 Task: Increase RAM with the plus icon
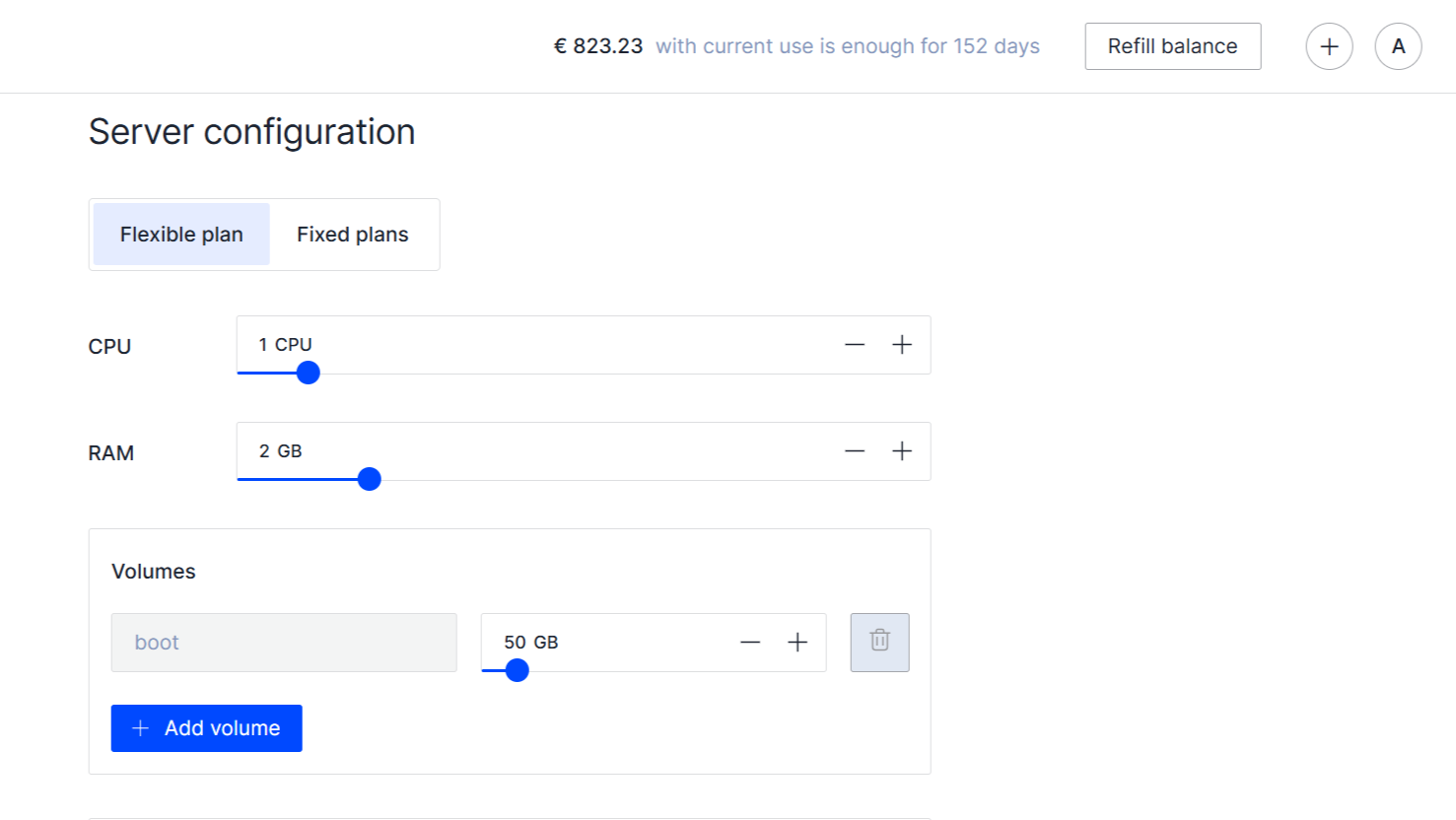tap(902, 451)
